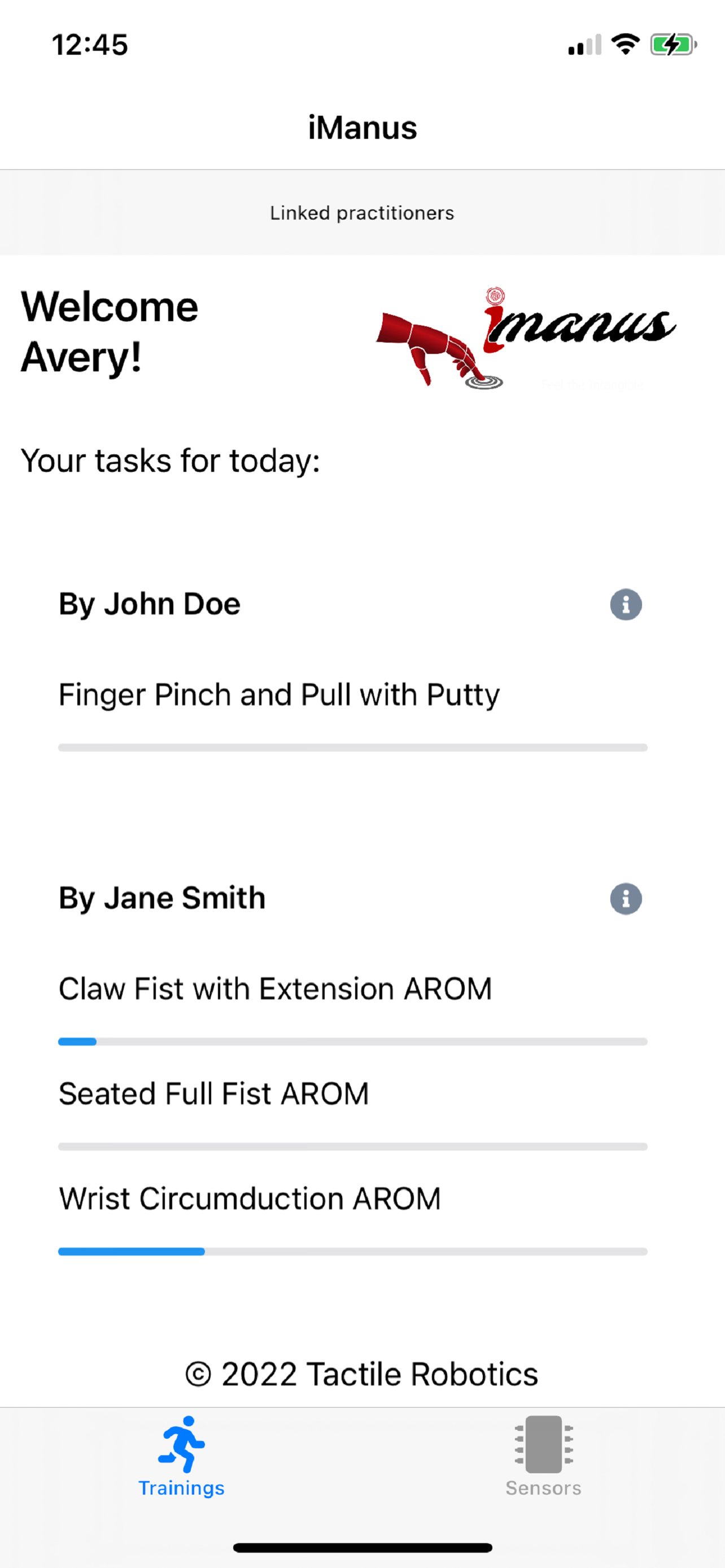The height and width of the screenshot is (1568, 725).
Task: Open info for John Doe's tasks
Action: click(x=625, y=605)
